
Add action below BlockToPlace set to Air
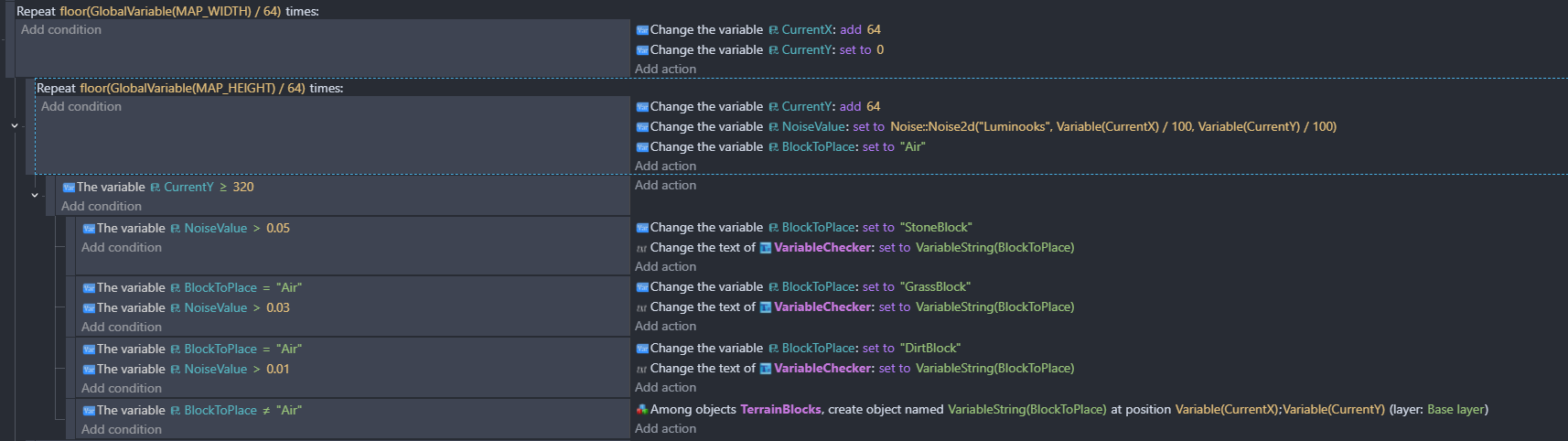coord(665,167)
